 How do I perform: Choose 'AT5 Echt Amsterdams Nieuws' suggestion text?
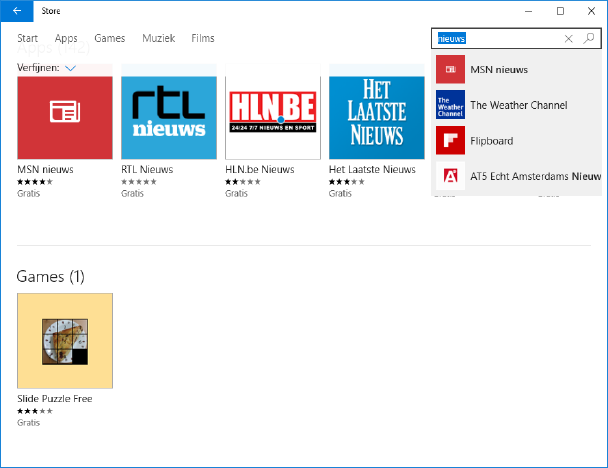click(x=535, y=176)
